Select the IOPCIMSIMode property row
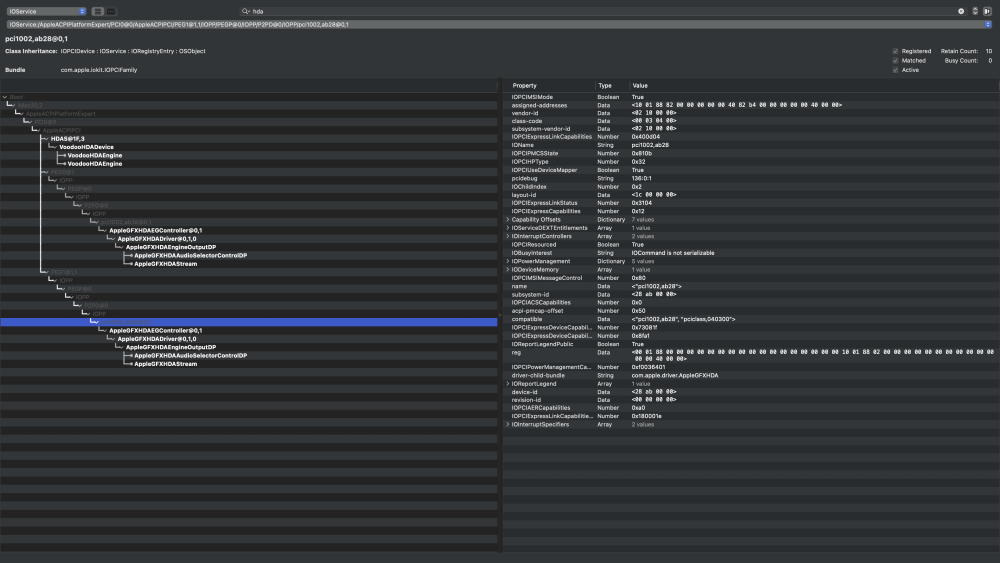This screenshot has width=1000, height=563. [751, 97]
